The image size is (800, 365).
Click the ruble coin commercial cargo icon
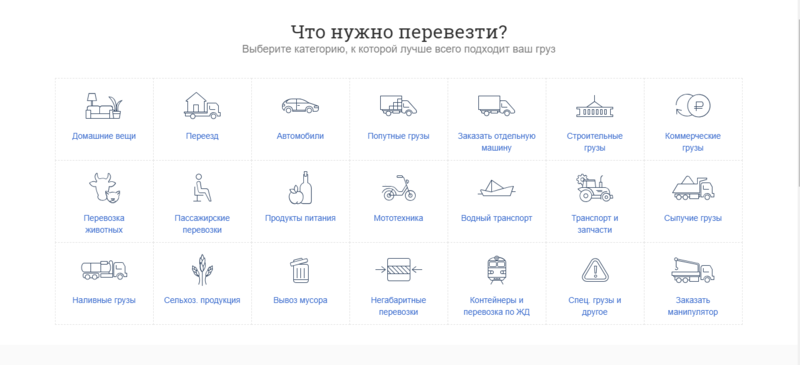coord(693,106)
